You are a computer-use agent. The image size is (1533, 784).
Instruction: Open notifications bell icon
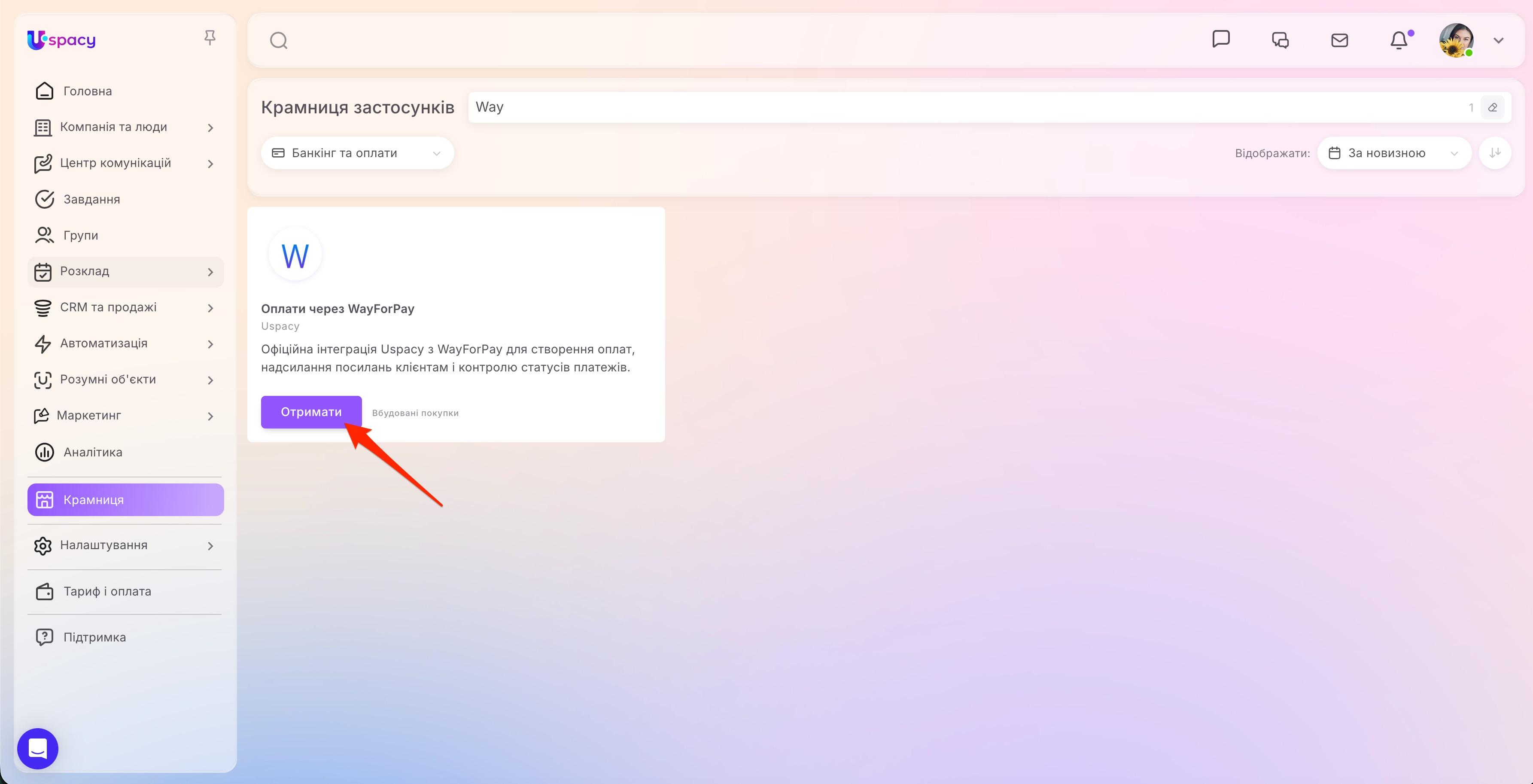pos(1399,40)
